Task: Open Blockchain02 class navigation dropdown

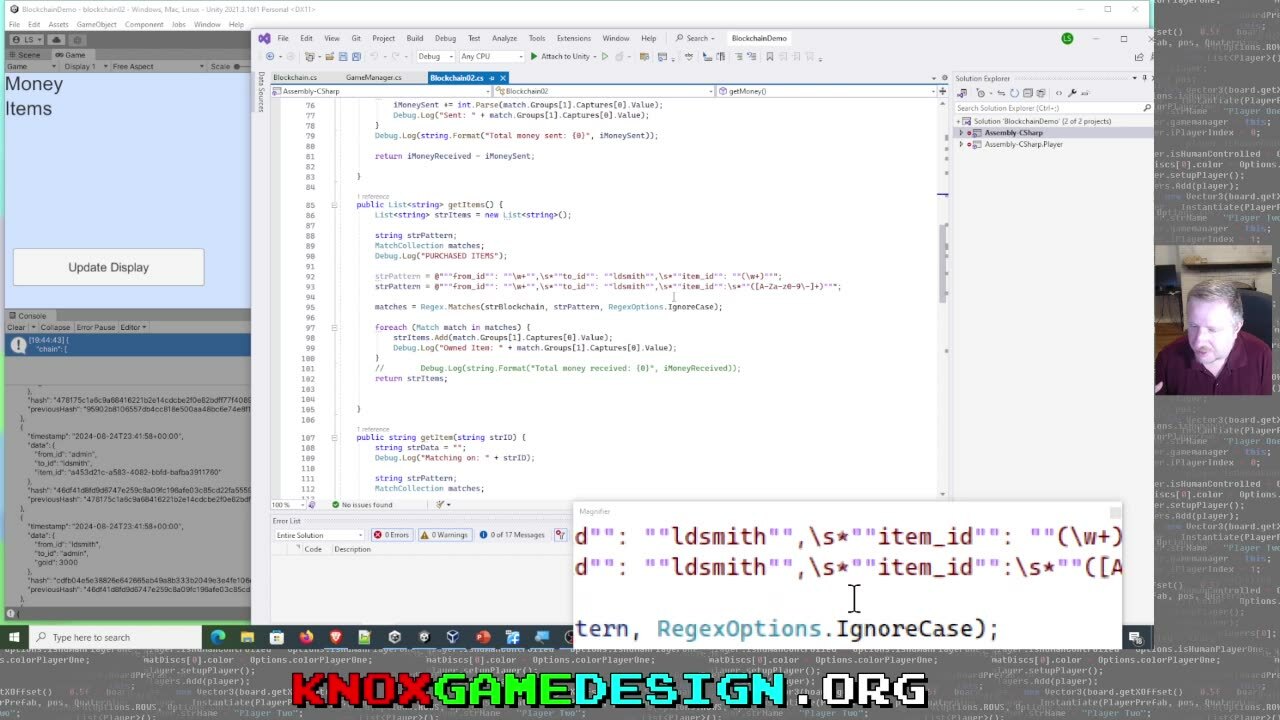Action: coord(604,91)
